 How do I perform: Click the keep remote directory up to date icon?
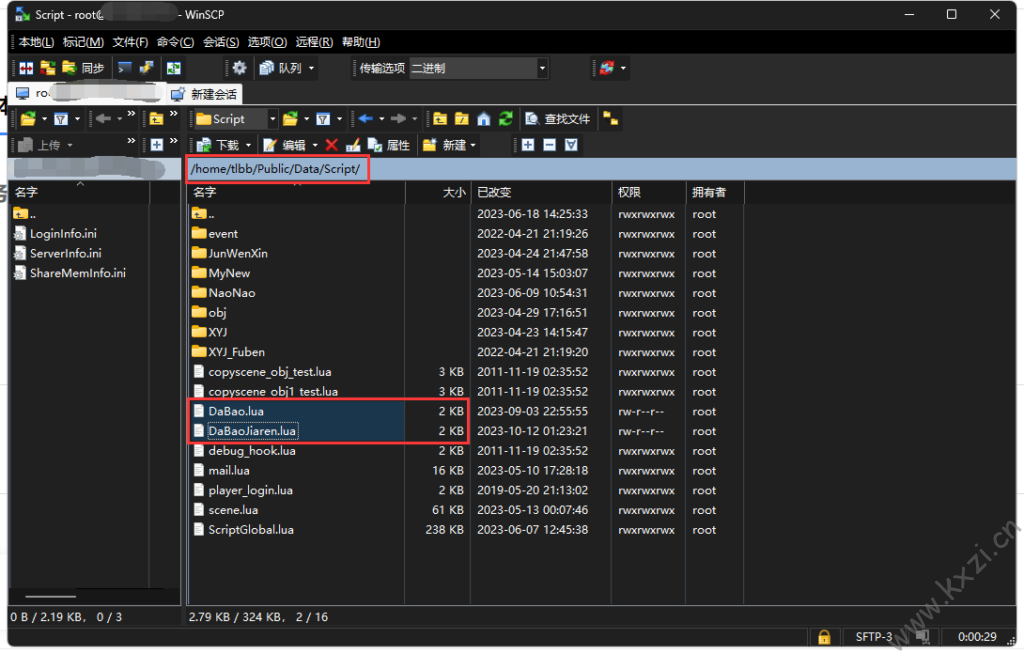174,68
